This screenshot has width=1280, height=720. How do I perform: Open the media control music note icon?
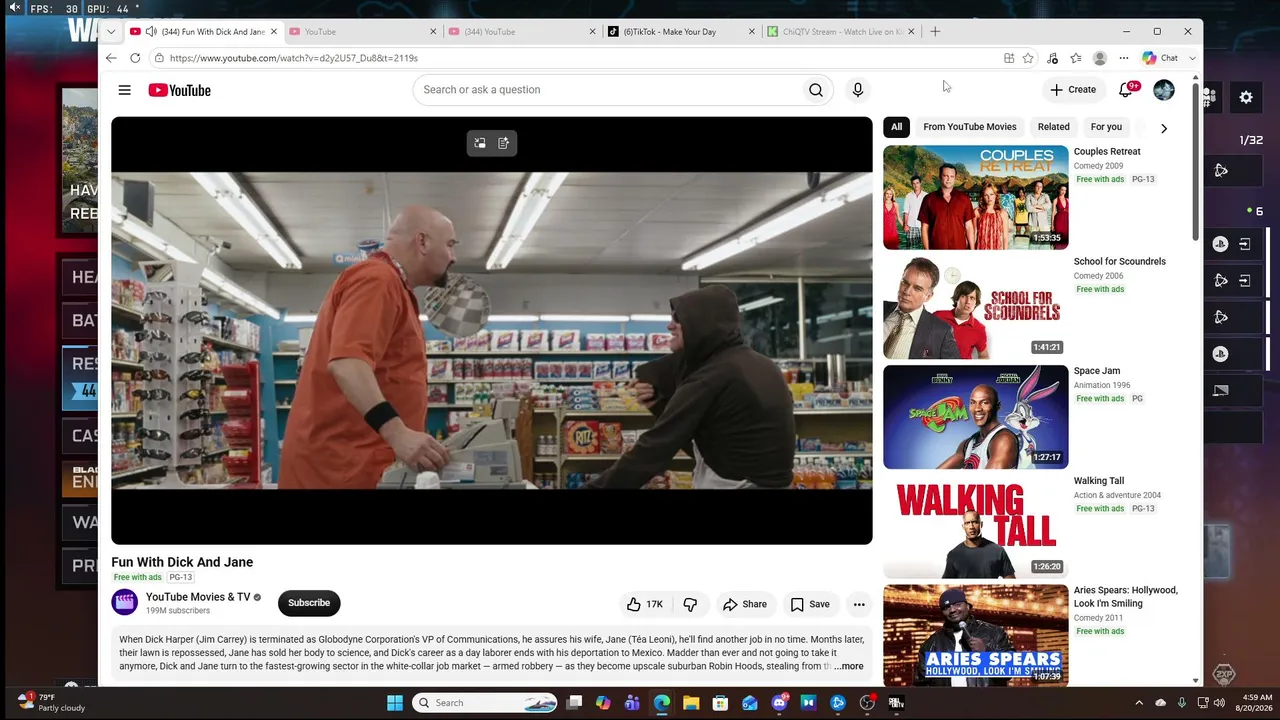[x=1052, y=58]
